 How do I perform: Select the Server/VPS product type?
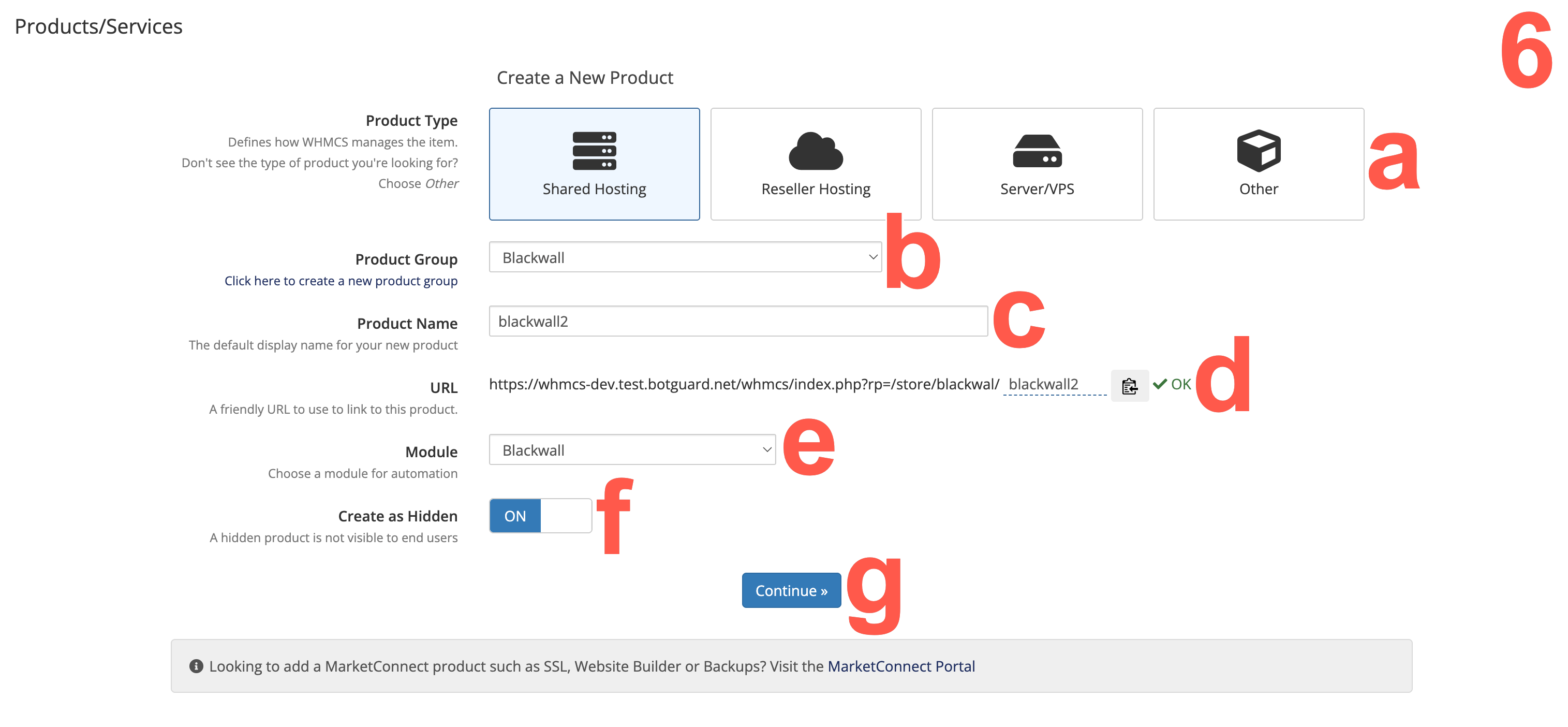pyautogui.click(x=1037, y=164)
